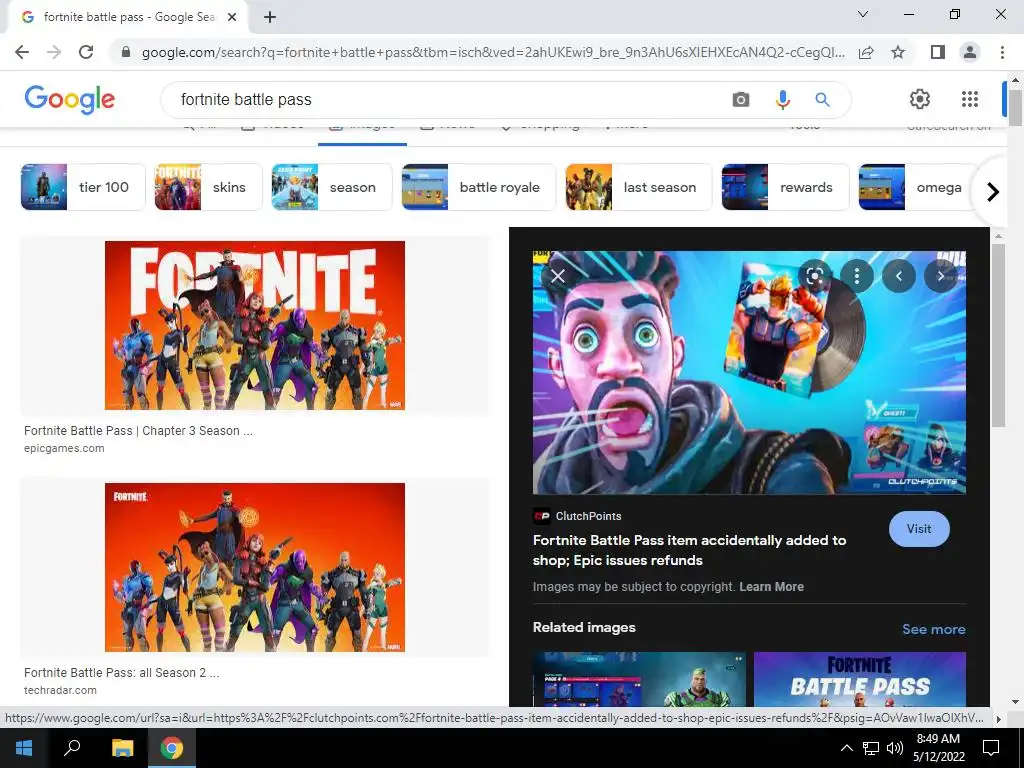Open the techradar.com Fortnite thumbnail

[x=255, y=568]
